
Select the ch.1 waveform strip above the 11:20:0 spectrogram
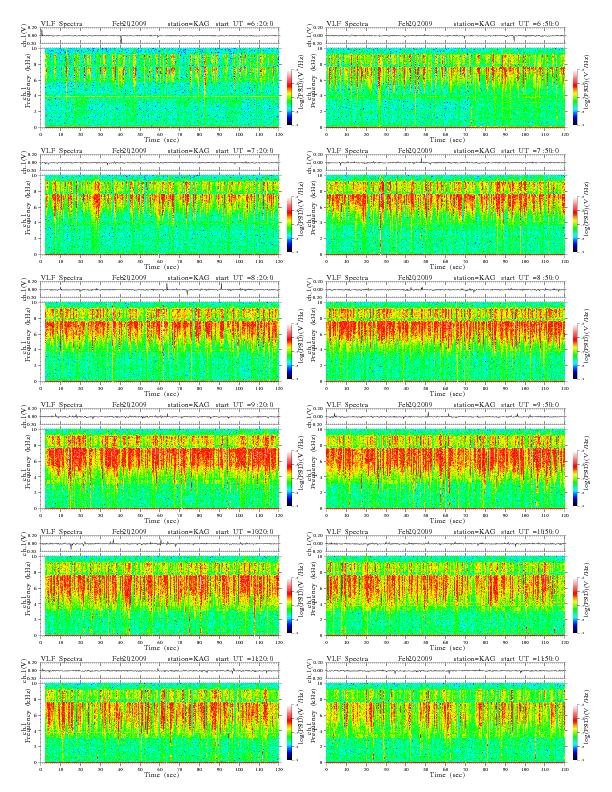pos(160,671)
